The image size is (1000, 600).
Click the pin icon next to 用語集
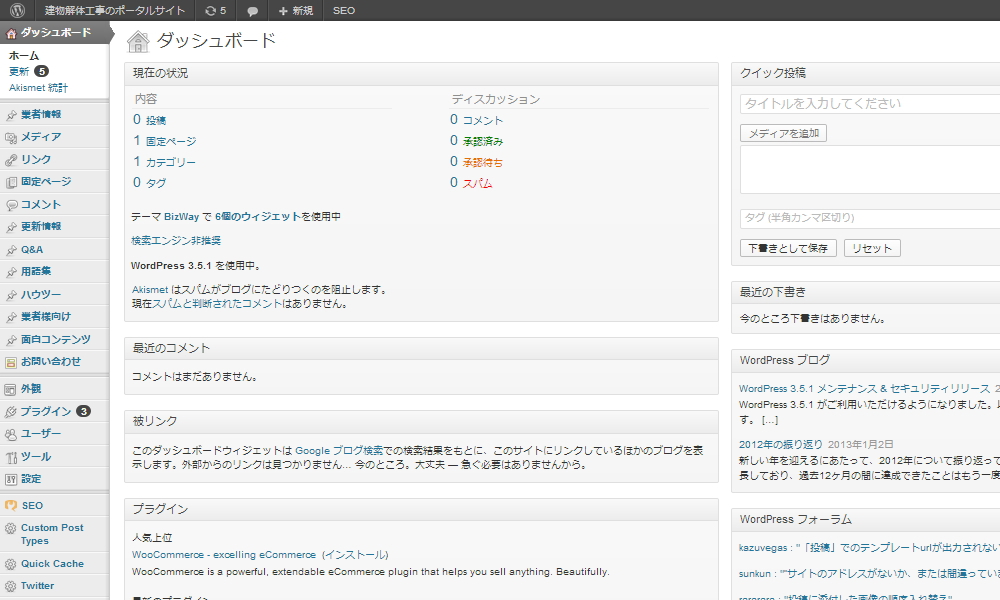tap(11, 272)
